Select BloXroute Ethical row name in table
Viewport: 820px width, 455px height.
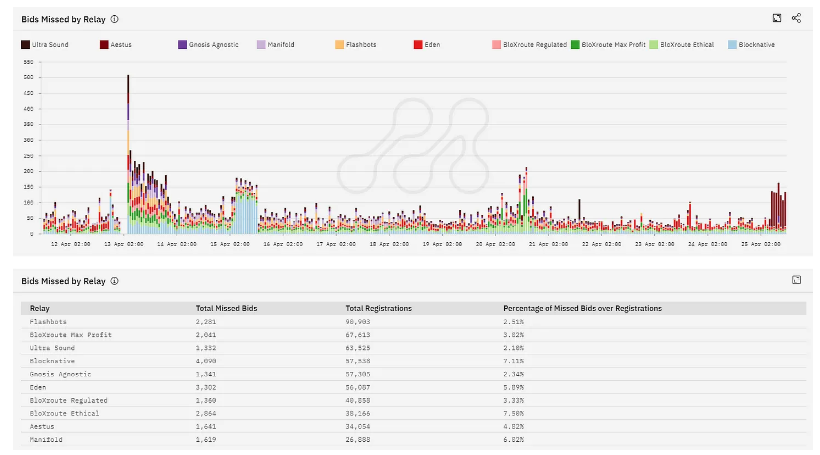(x=64, y=413)
